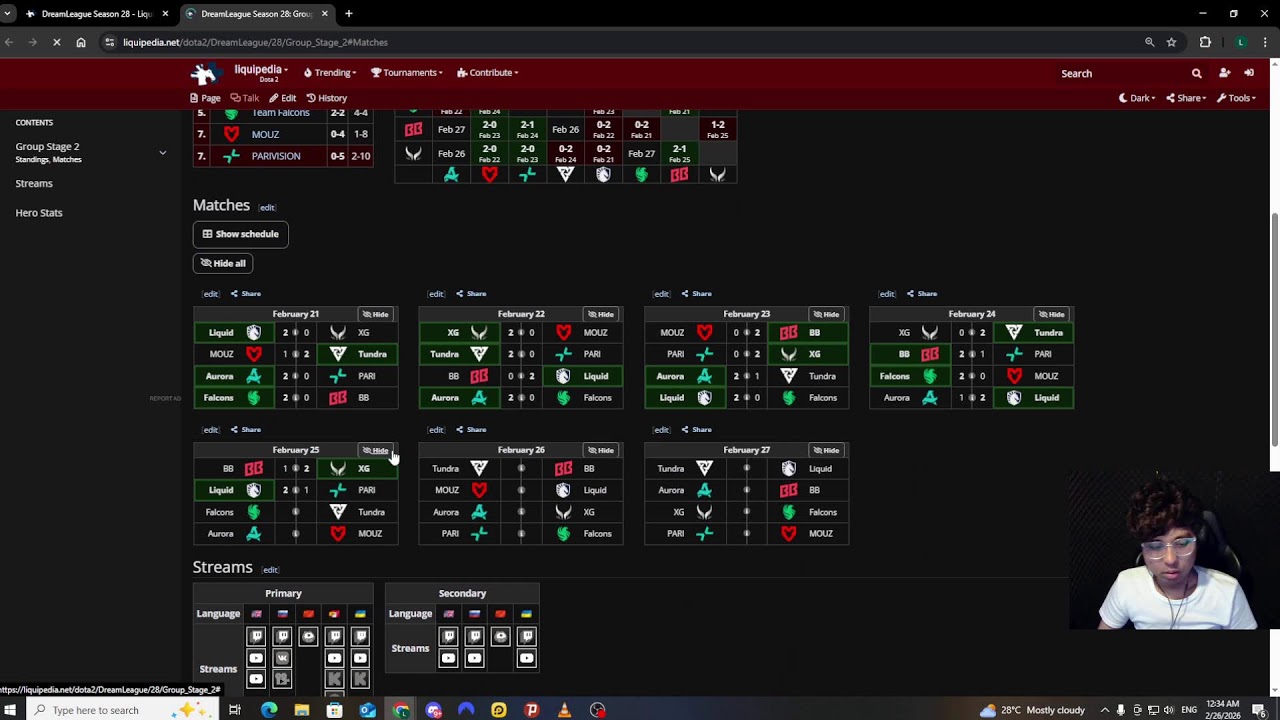Toggle the Show schedule button

(241, 234)
